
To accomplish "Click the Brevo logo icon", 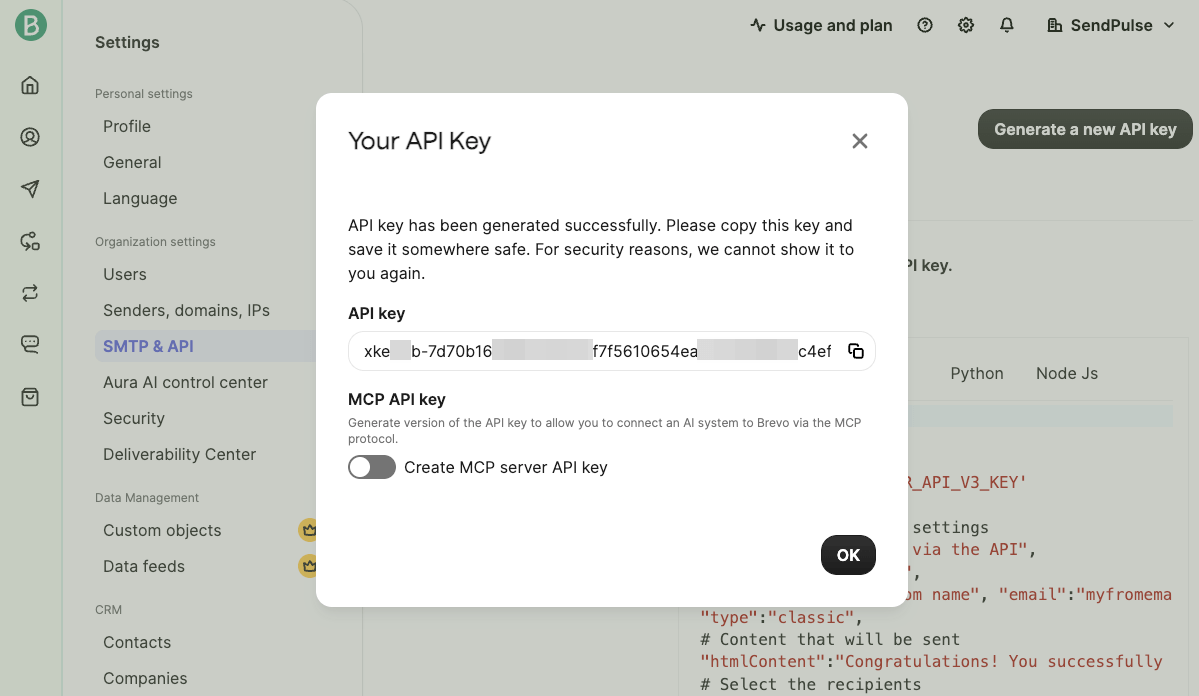I will (x=30, y=26).
